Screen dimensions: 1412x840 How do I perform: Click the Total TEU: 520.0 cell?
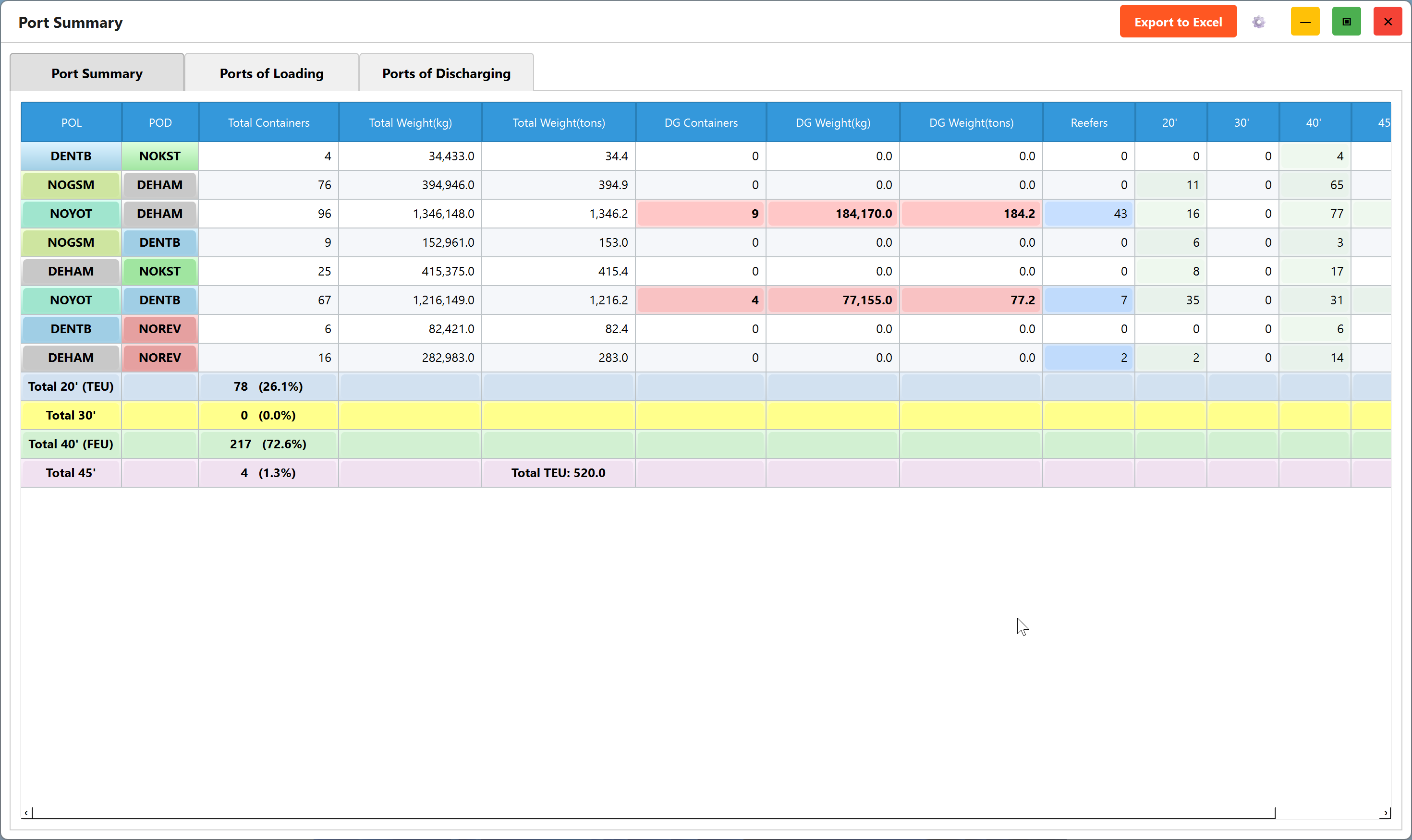tap(558, 473)
